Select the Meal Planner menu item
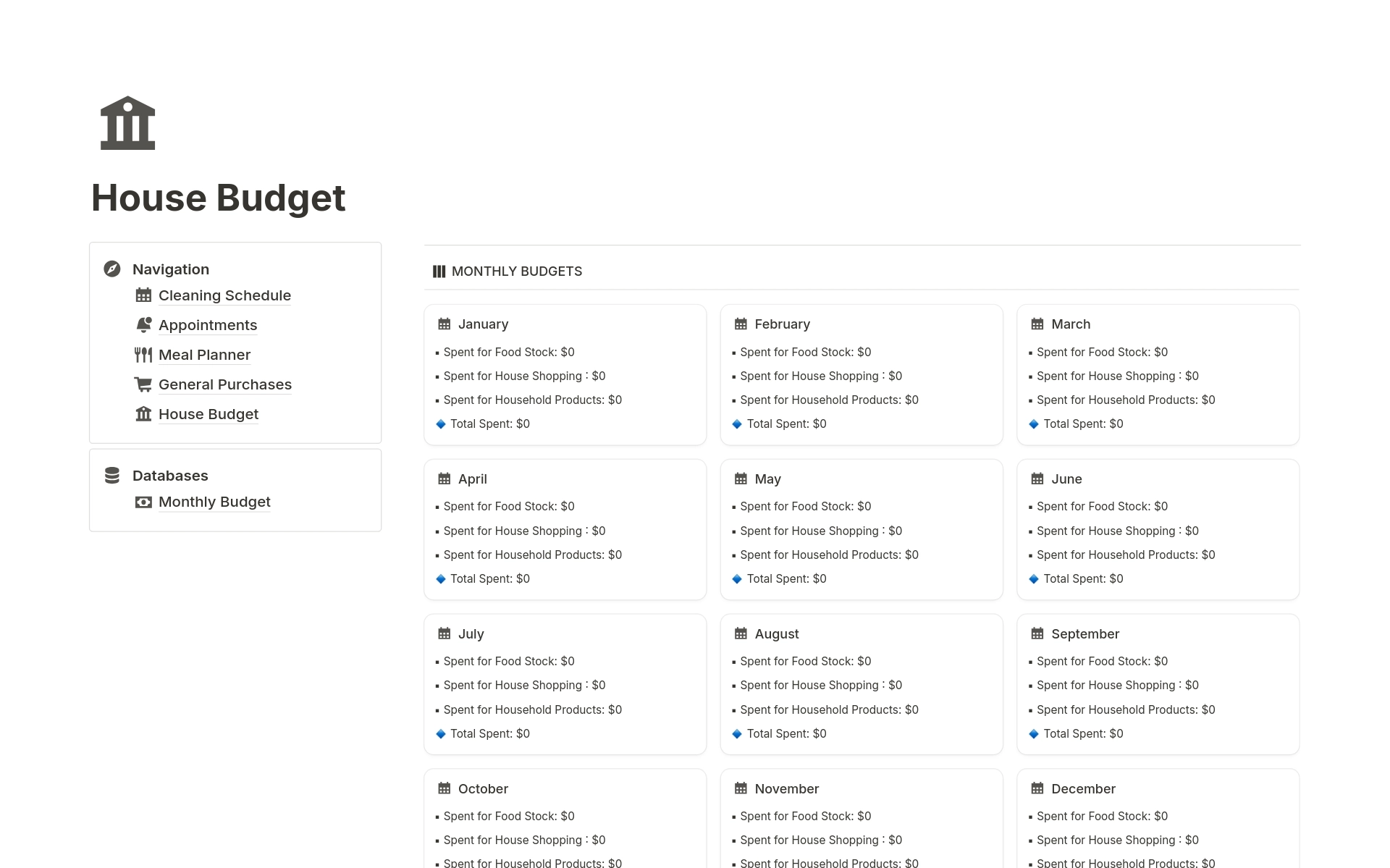Screen dimensions: 1390x868 click(204, 354)
